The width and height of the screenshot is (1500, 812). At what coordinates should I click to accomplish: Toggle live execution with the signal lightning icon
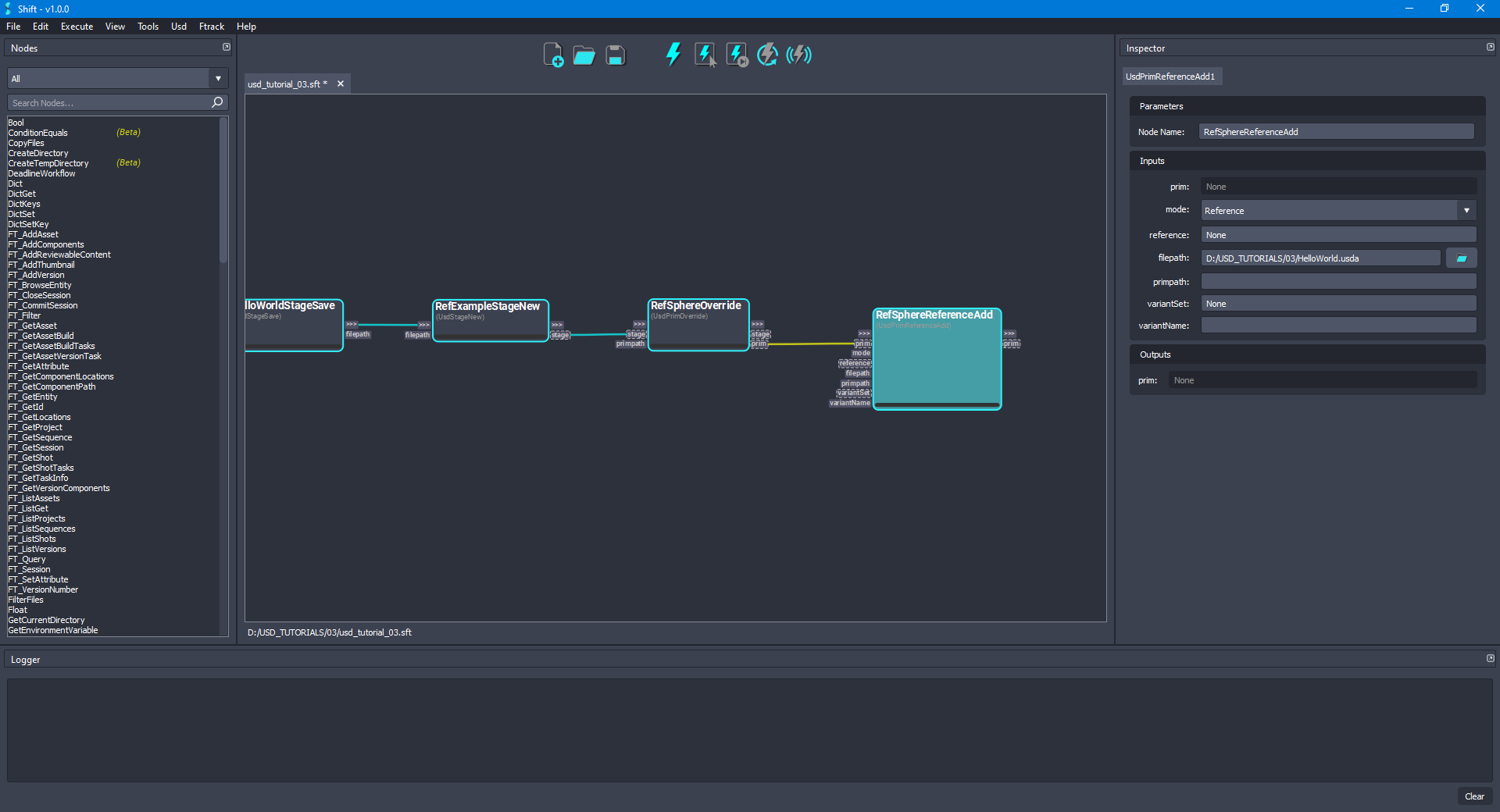tap(798, 54)
